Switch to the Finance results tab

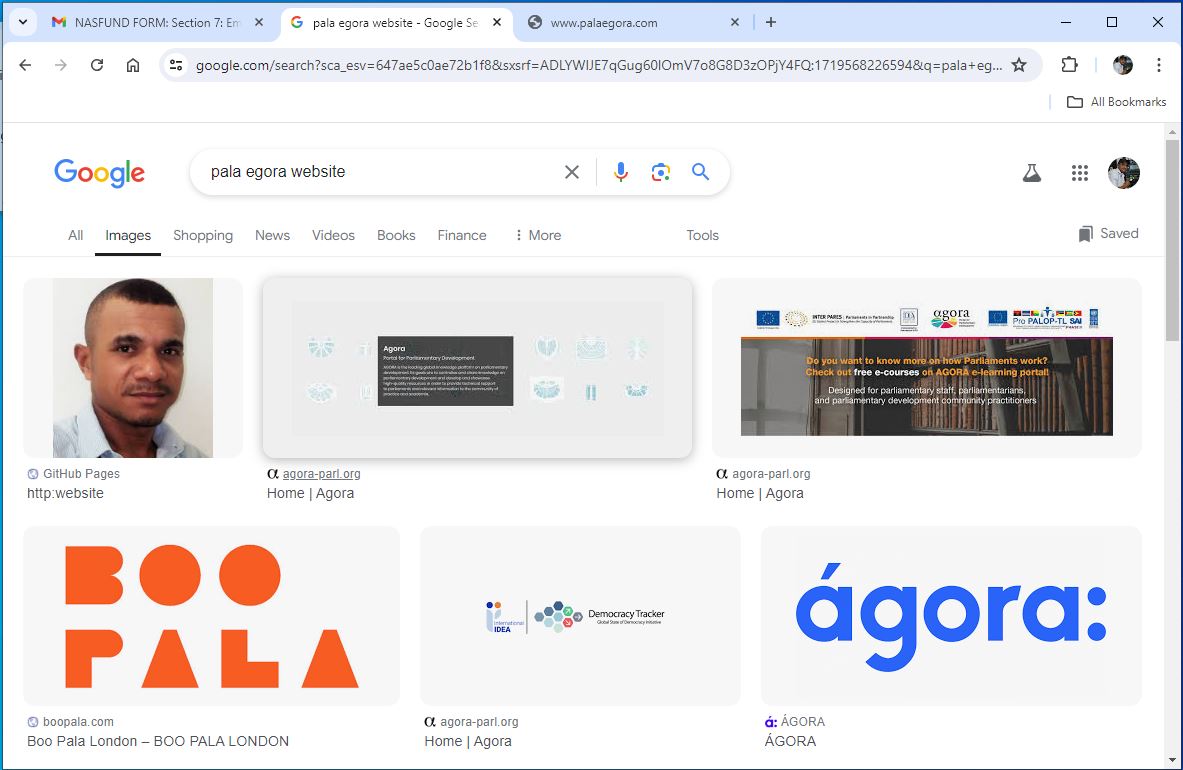pyautogui.click(x=462, y=235)
